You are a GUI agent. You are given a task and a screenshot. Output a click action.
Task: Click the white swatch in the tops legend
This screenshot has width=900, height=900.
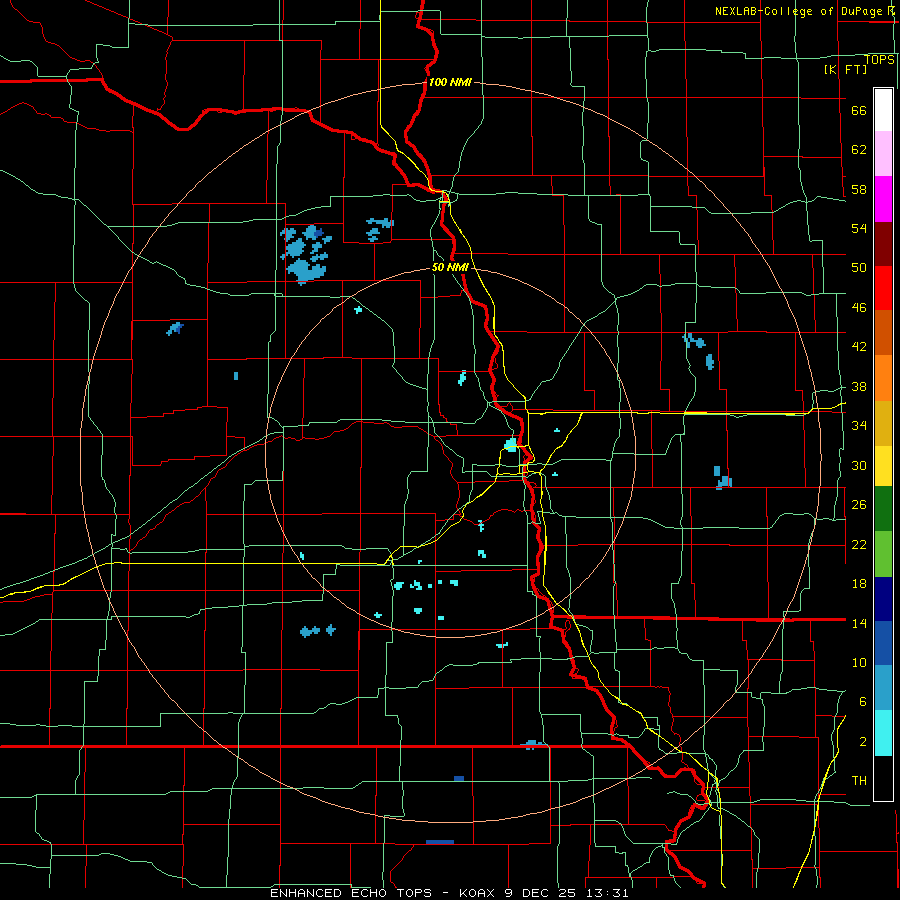(x=883, y=110)
